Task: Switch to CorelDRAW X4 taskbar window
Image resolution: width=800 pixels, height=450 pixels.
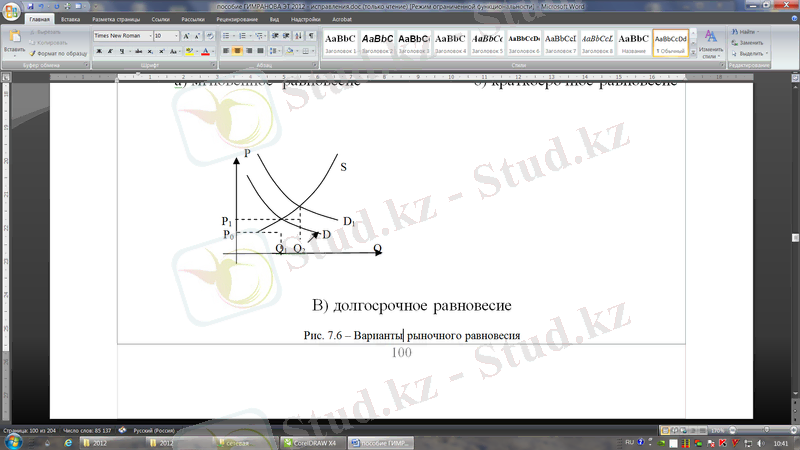Action: point(312,443)
